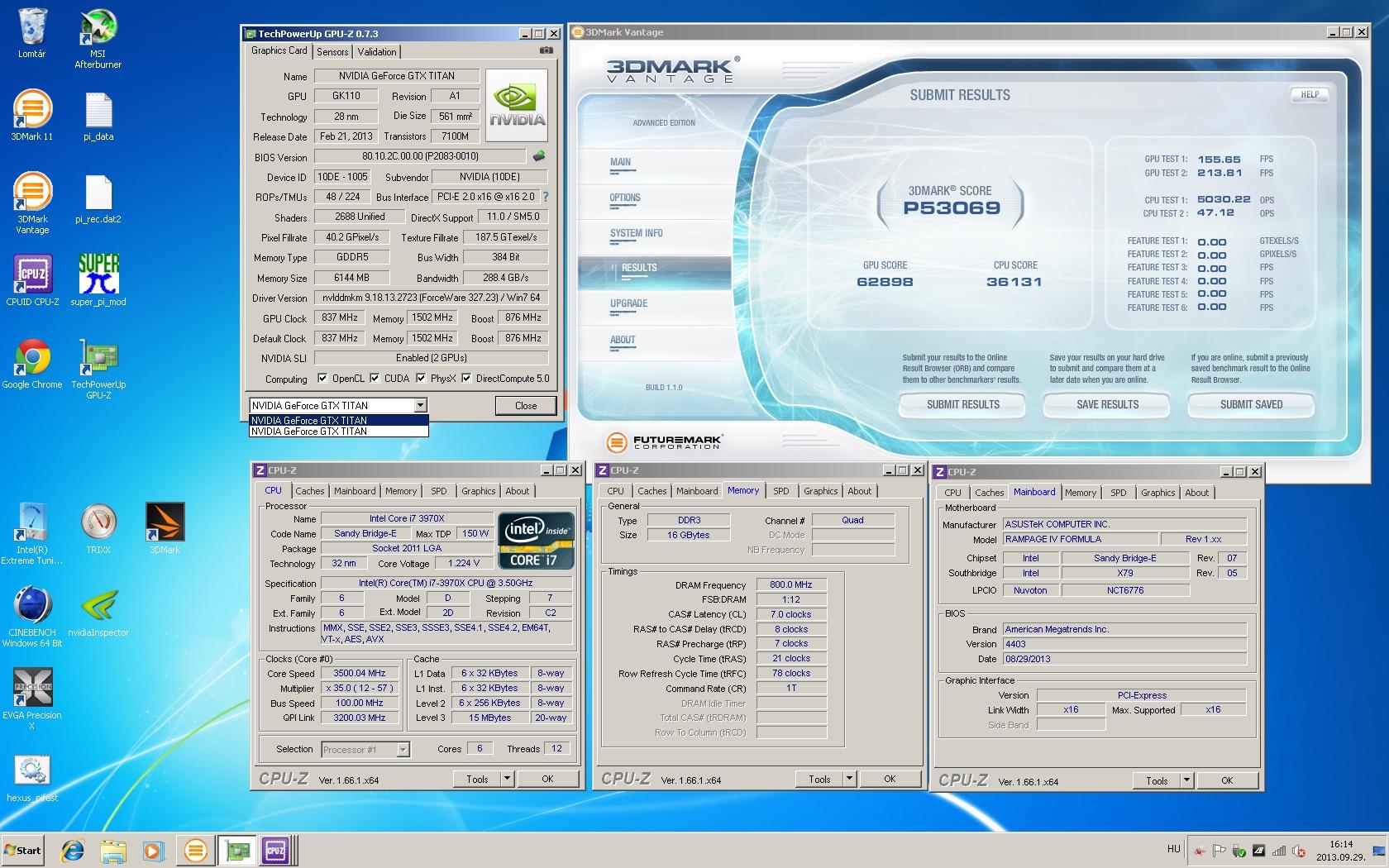Image resolution: width=1389 pixels, height=868 pixels.
Task: Click the BIOS save chip icon
Action: click(539, 156)
